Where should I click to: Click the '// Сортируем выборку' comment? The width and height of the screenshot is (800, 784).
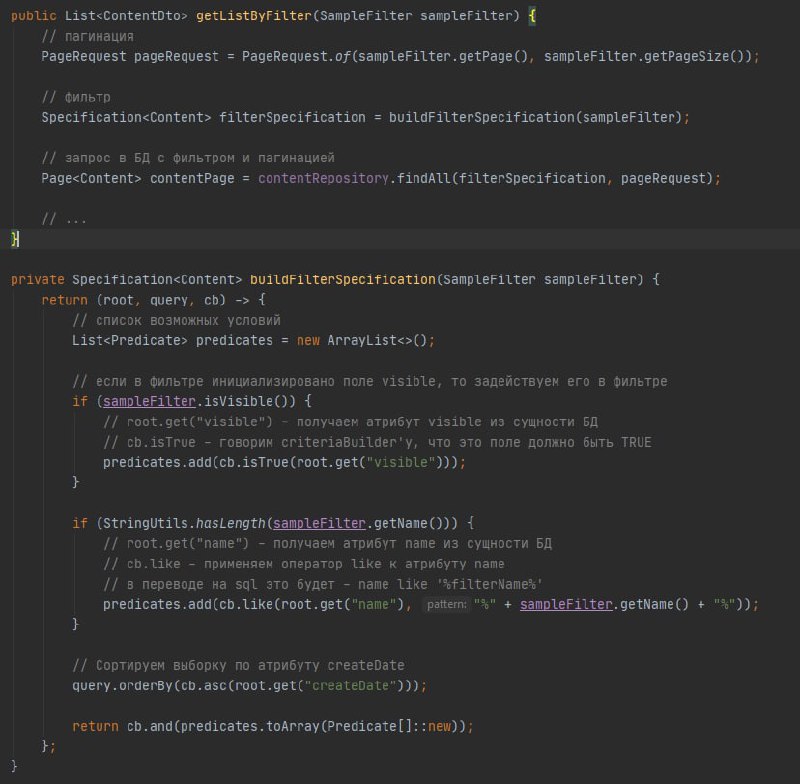[x=238, y=665]
